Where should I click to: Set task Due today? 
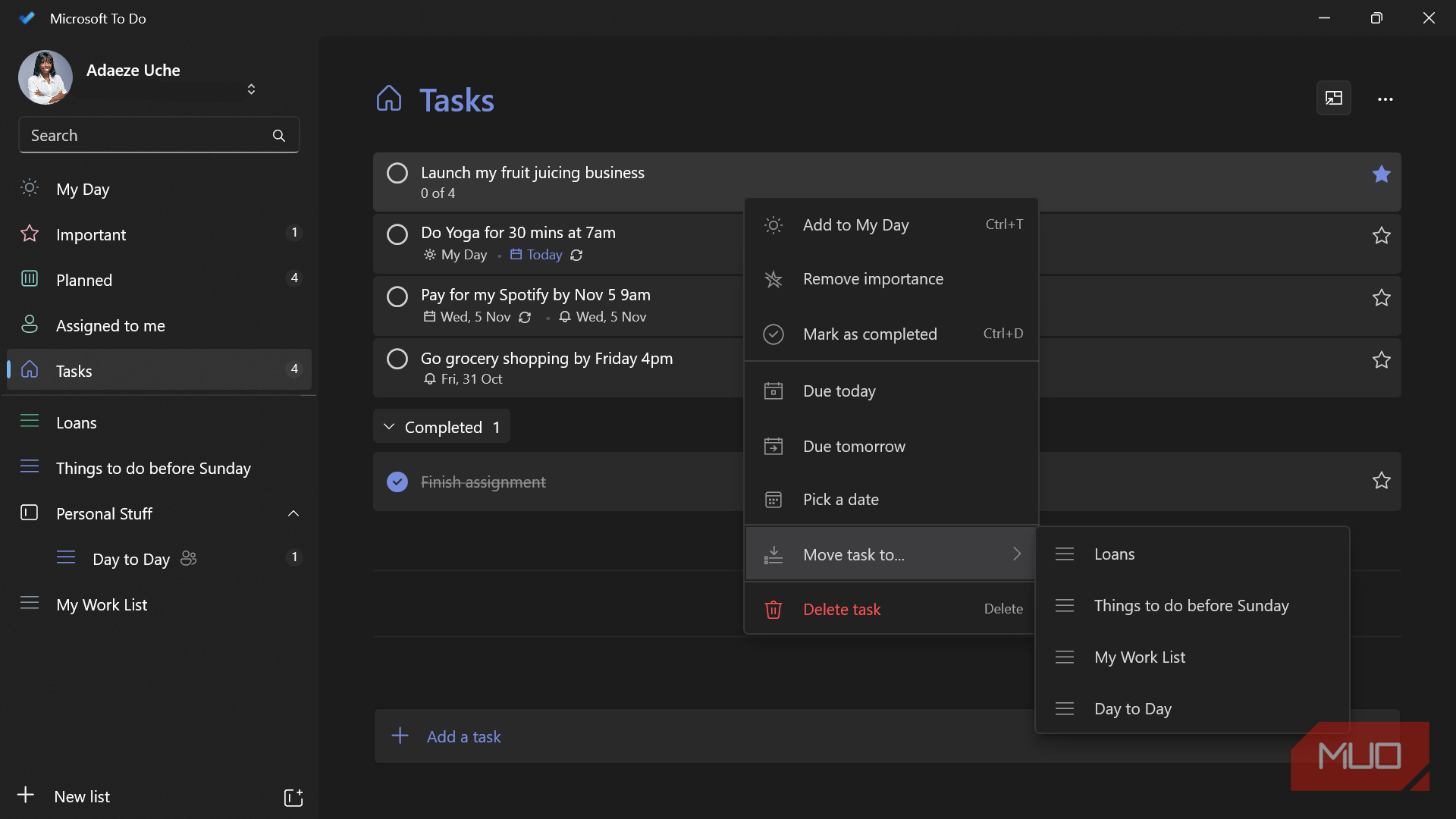(x=890, y=391)
